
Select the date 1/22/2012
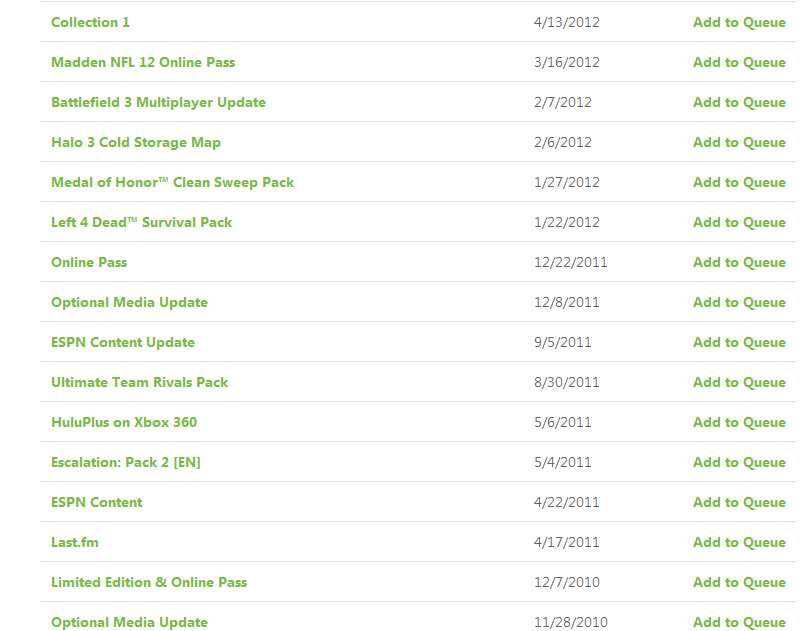[x=567, y=222]
